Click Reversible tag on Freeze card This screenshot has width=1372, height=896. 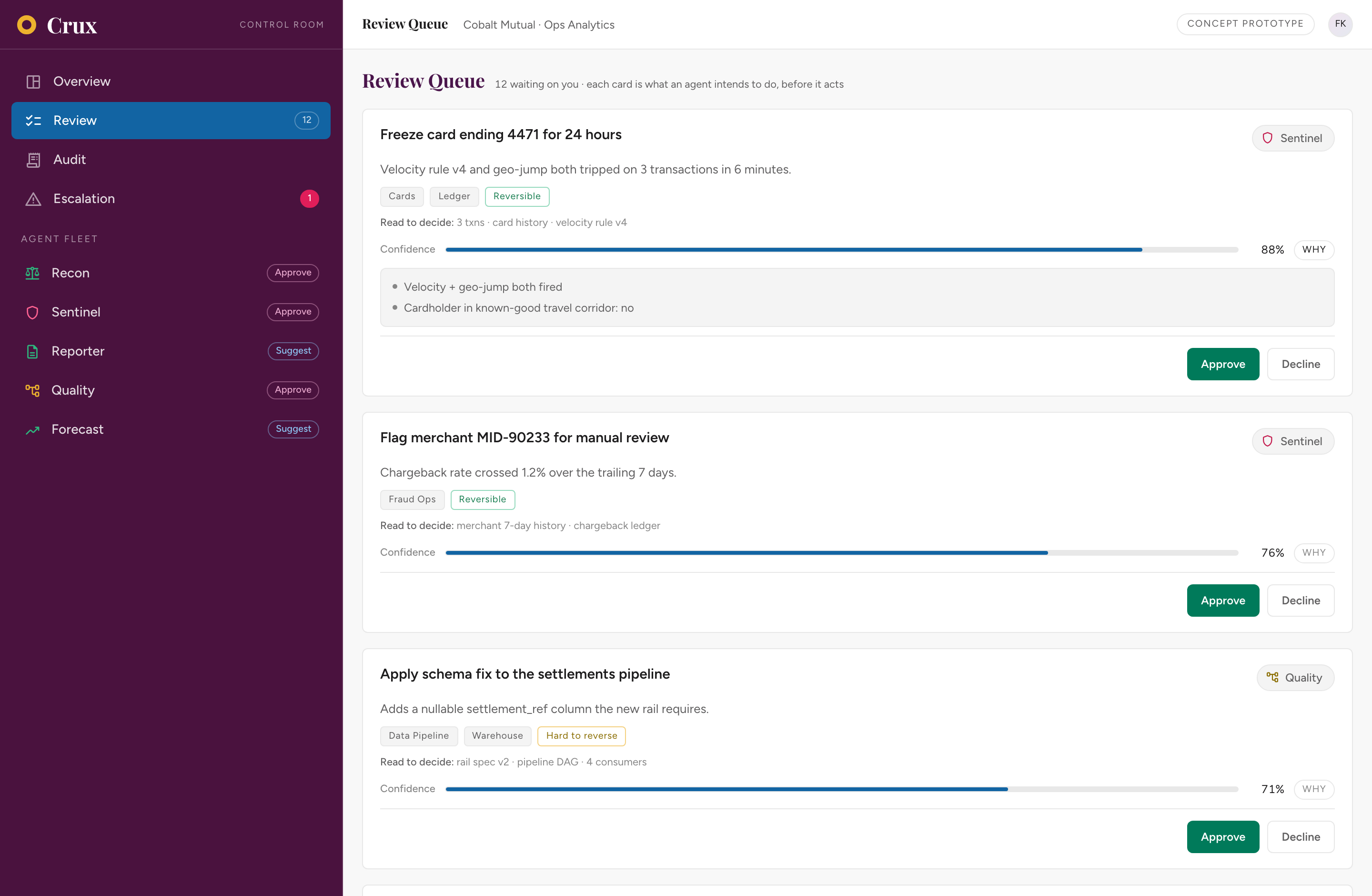(x=517, y=197)
